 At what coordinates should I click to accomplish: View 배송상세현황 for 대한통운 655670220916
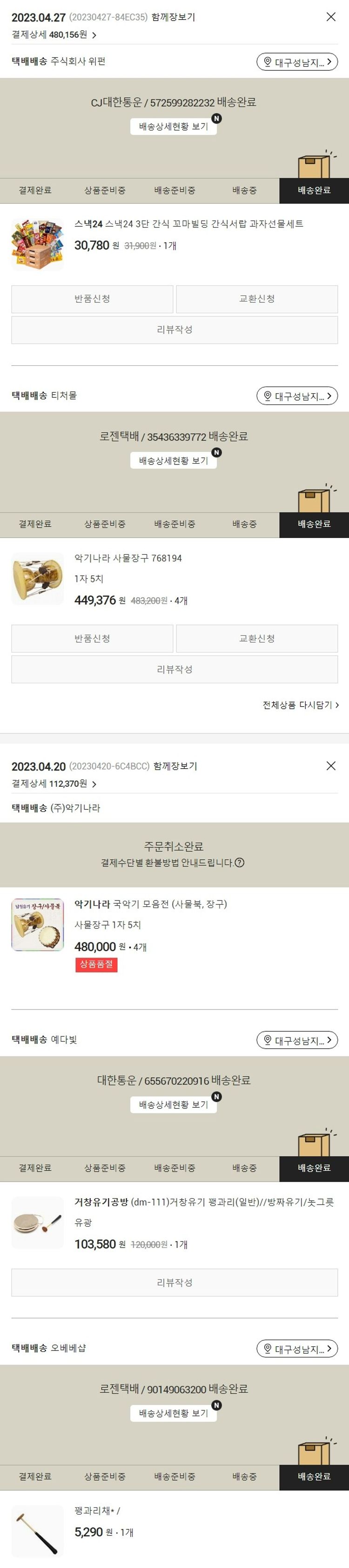173,1105
